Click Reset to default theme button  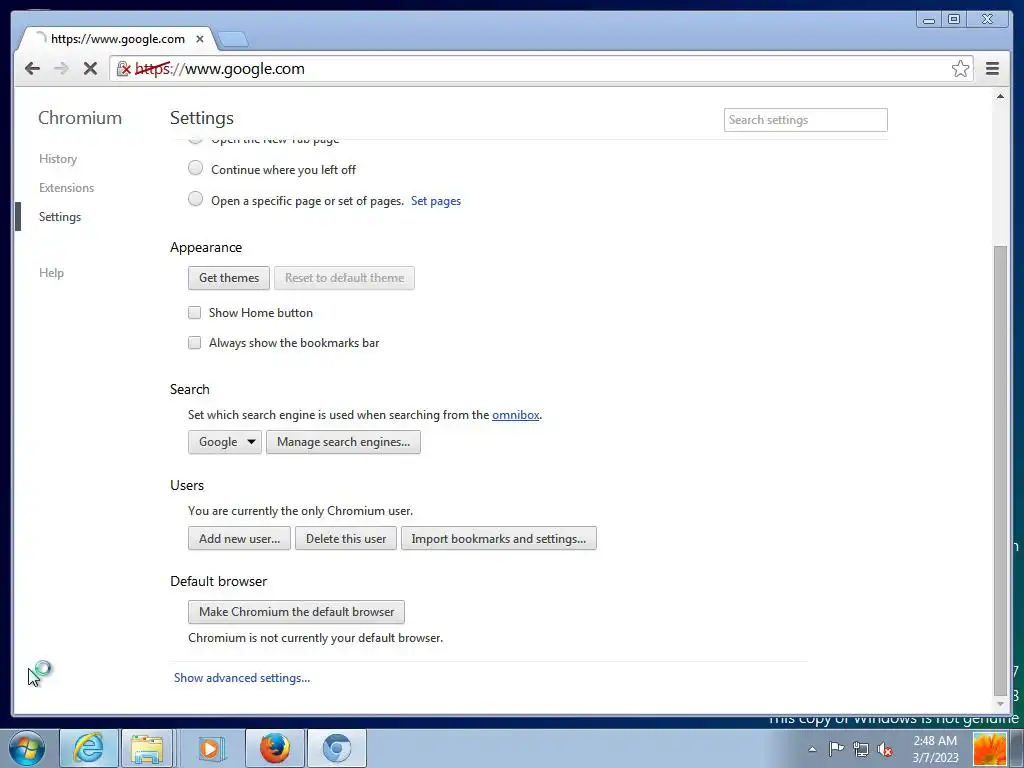tap(344, 278)
